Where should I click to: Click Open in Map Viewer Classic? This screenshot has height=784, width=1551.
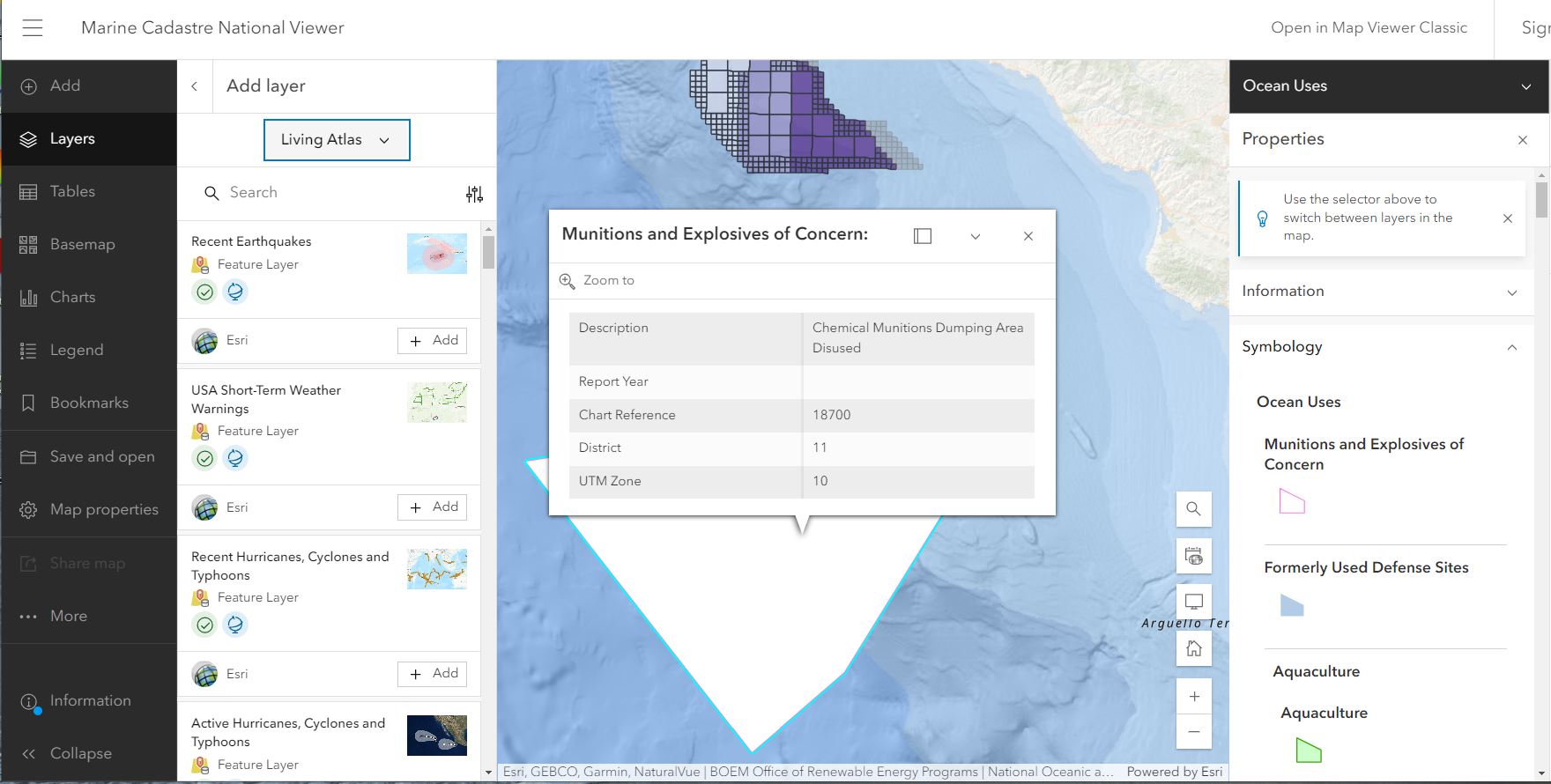(1369, 28)
